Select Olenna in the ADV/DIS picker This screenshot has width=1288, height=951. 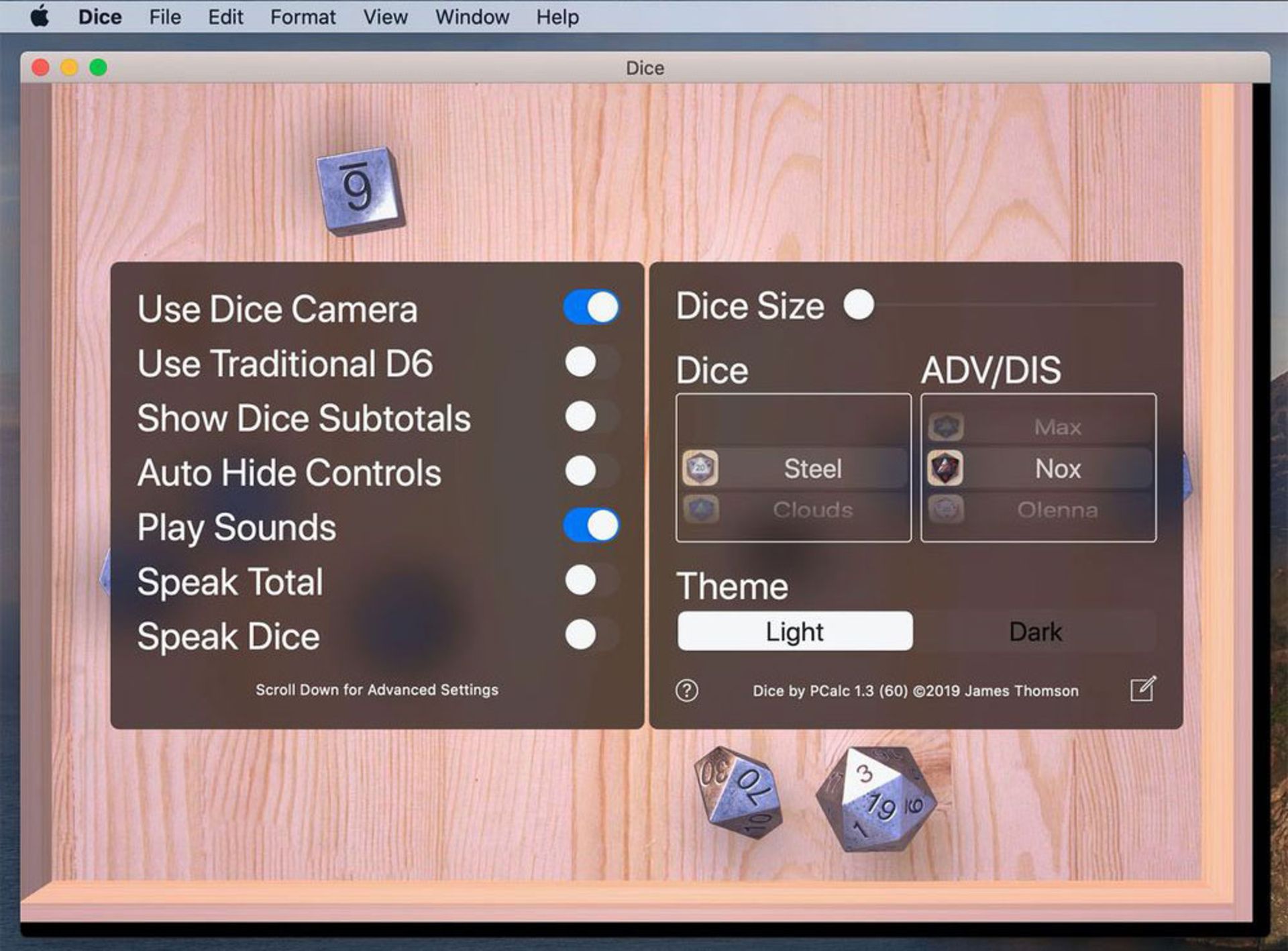[x=1057, y=510]
